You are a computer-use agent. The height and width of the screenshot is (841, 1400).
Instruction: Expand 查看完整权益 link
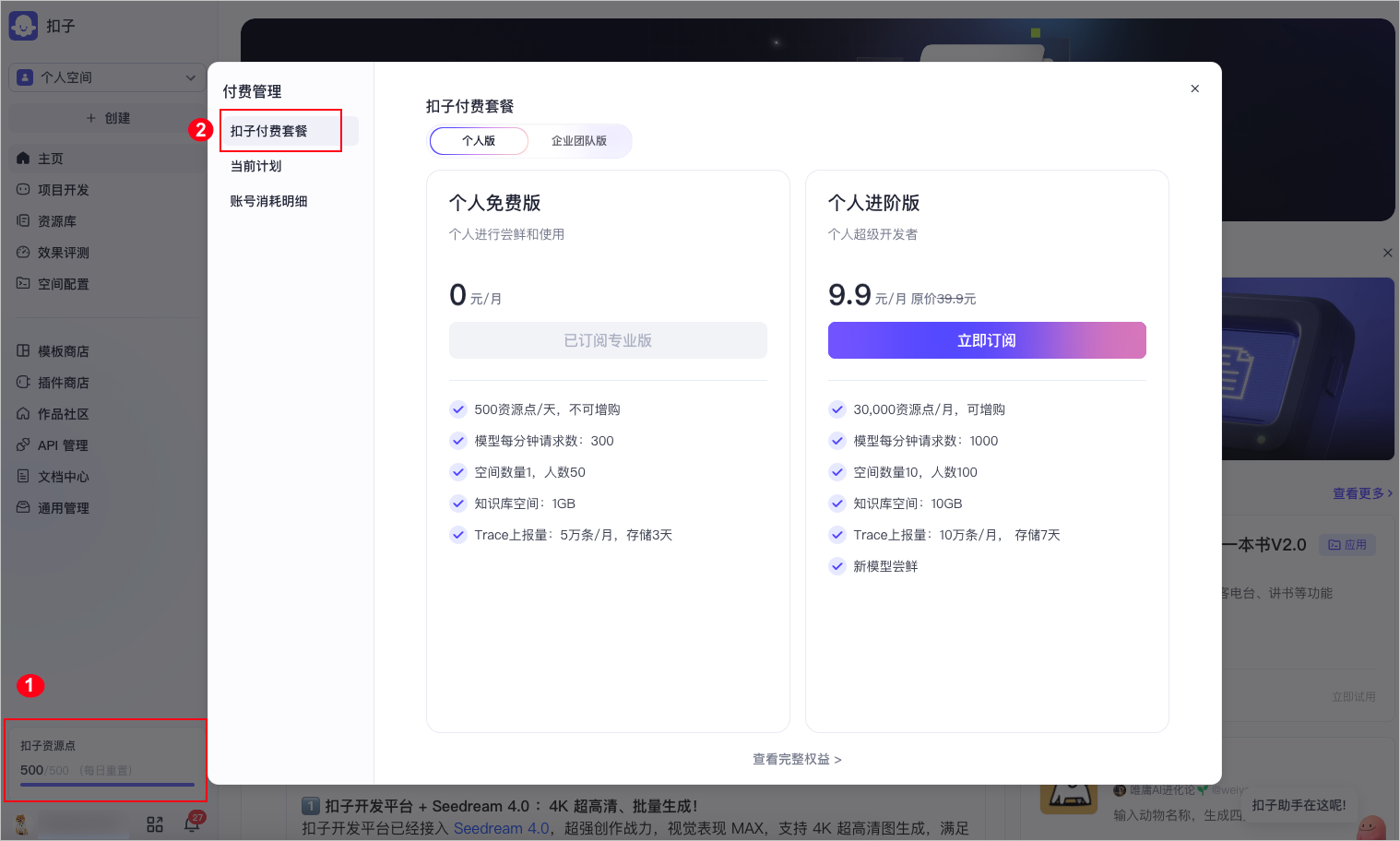coord(797,759)
